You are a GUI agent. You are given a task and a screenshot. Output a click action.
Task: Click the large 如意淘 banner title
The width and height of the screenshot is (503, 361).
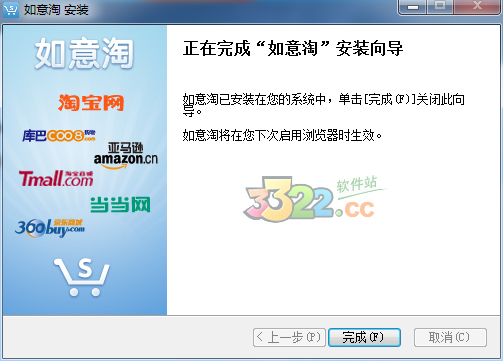pyautogui.click(x=84, y=53)
